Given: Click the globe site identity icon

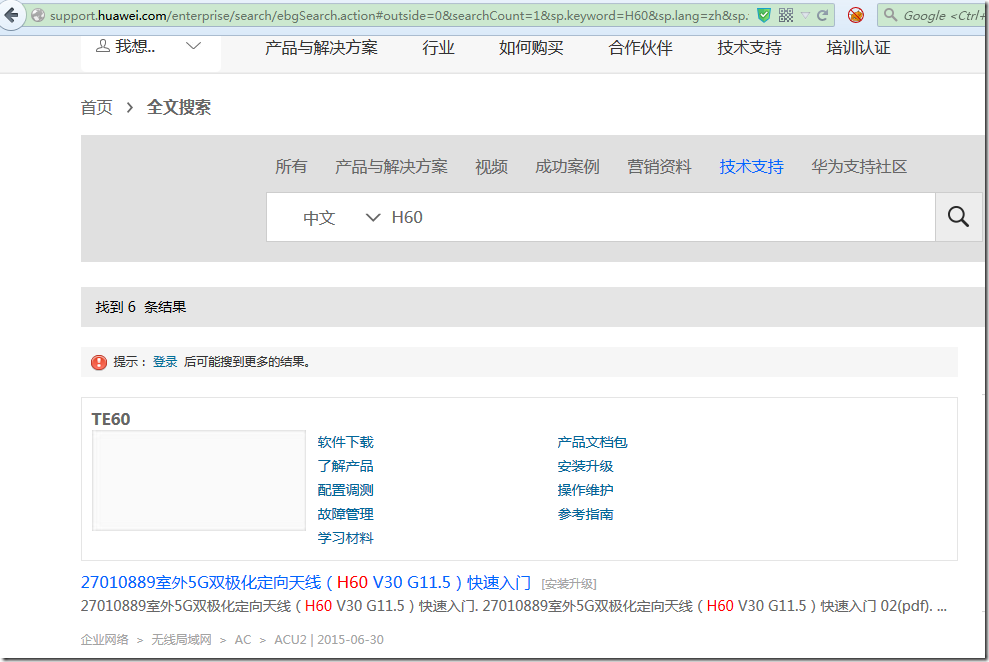Looking at the screenshot, I should click(x=38, y=15).
